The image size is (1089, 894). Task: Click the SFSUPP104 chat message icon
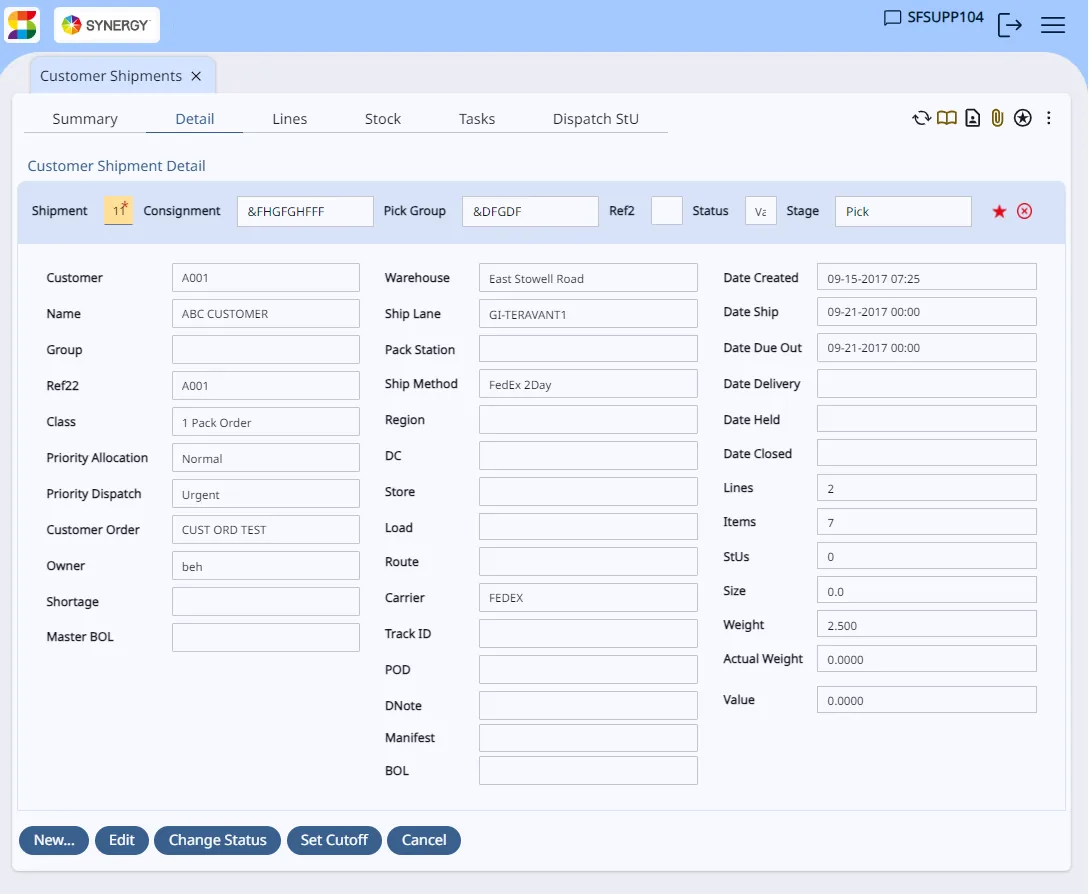[x=892, y=17]
